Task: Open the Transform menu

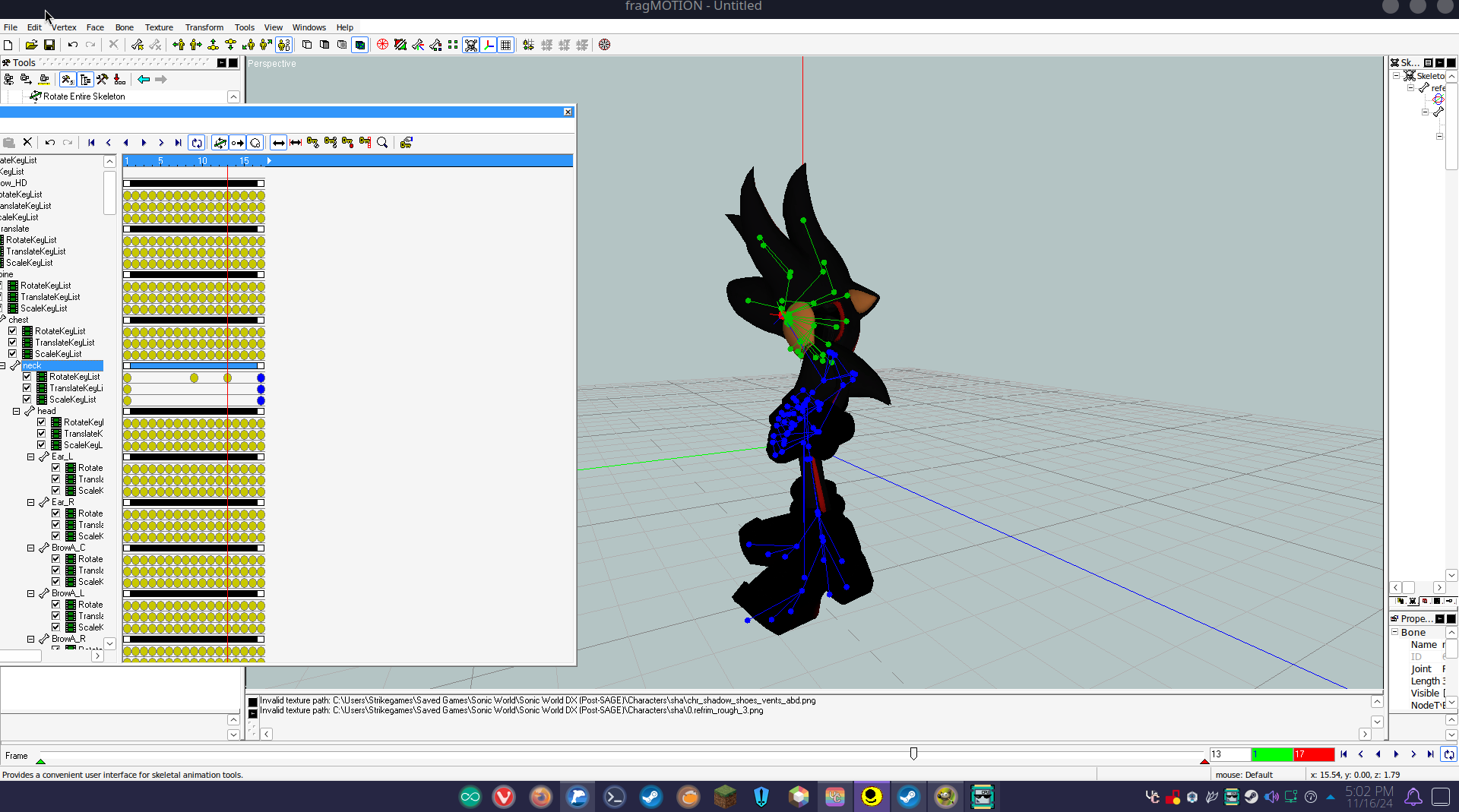Action: [x=204, y=27]
